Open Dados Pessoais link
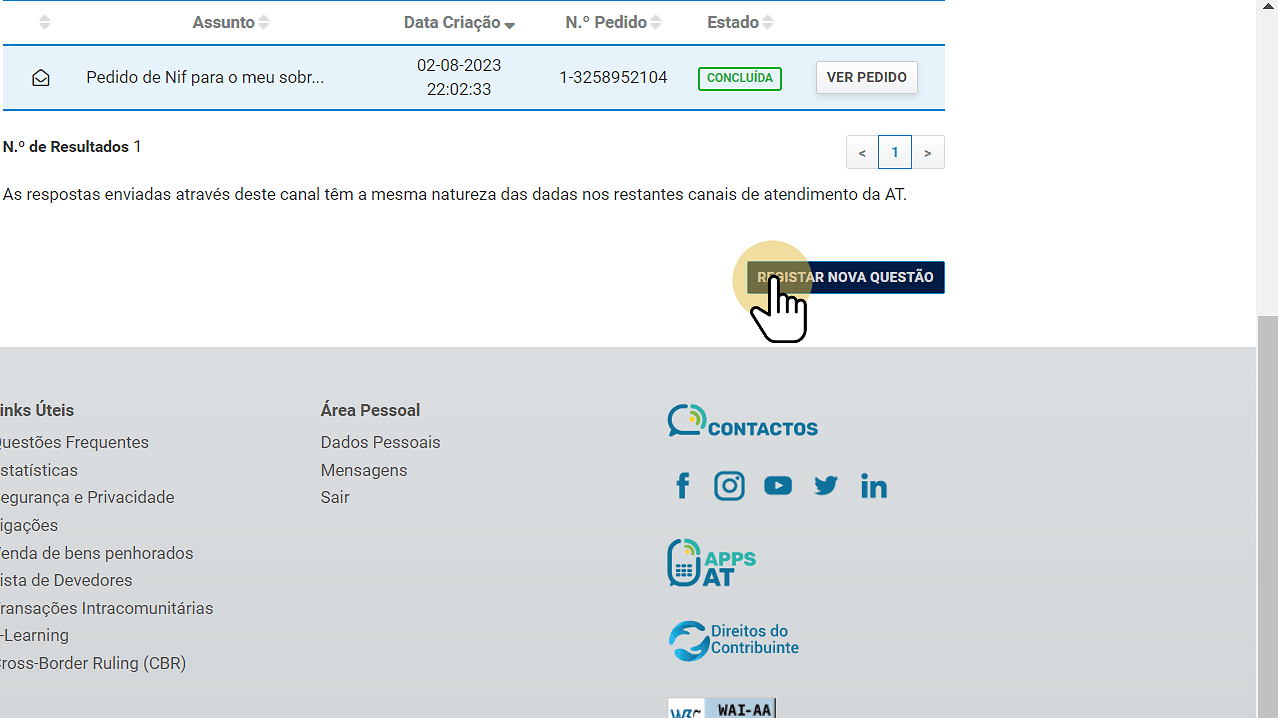 (380, 442)
